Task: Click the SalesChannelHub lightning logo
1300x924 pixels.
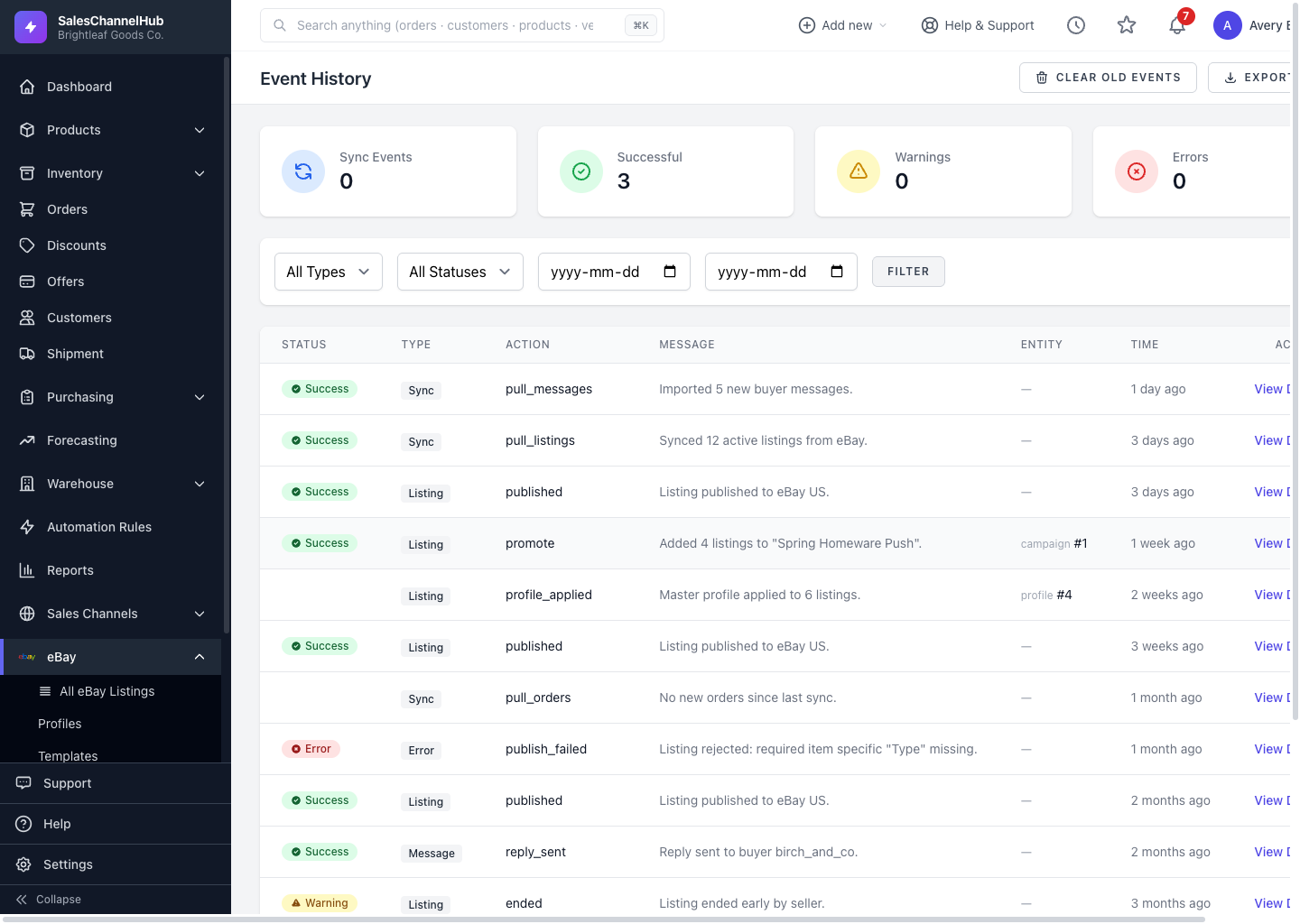Action: (x=31, y=27)
